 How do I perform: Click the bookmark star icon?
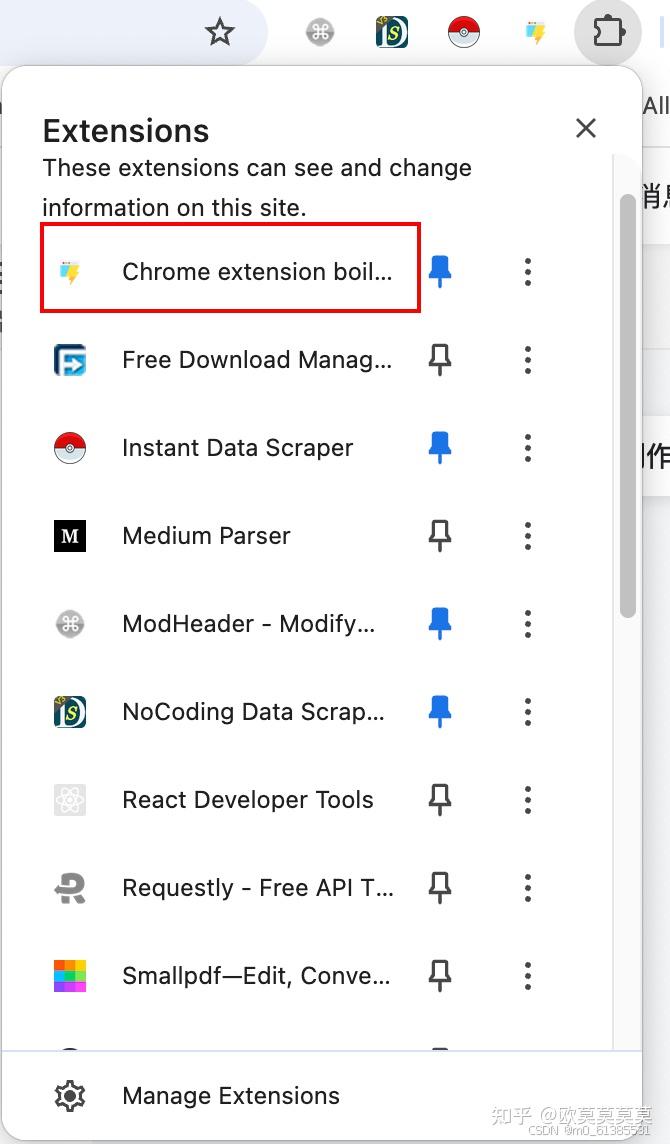point(219,32)
